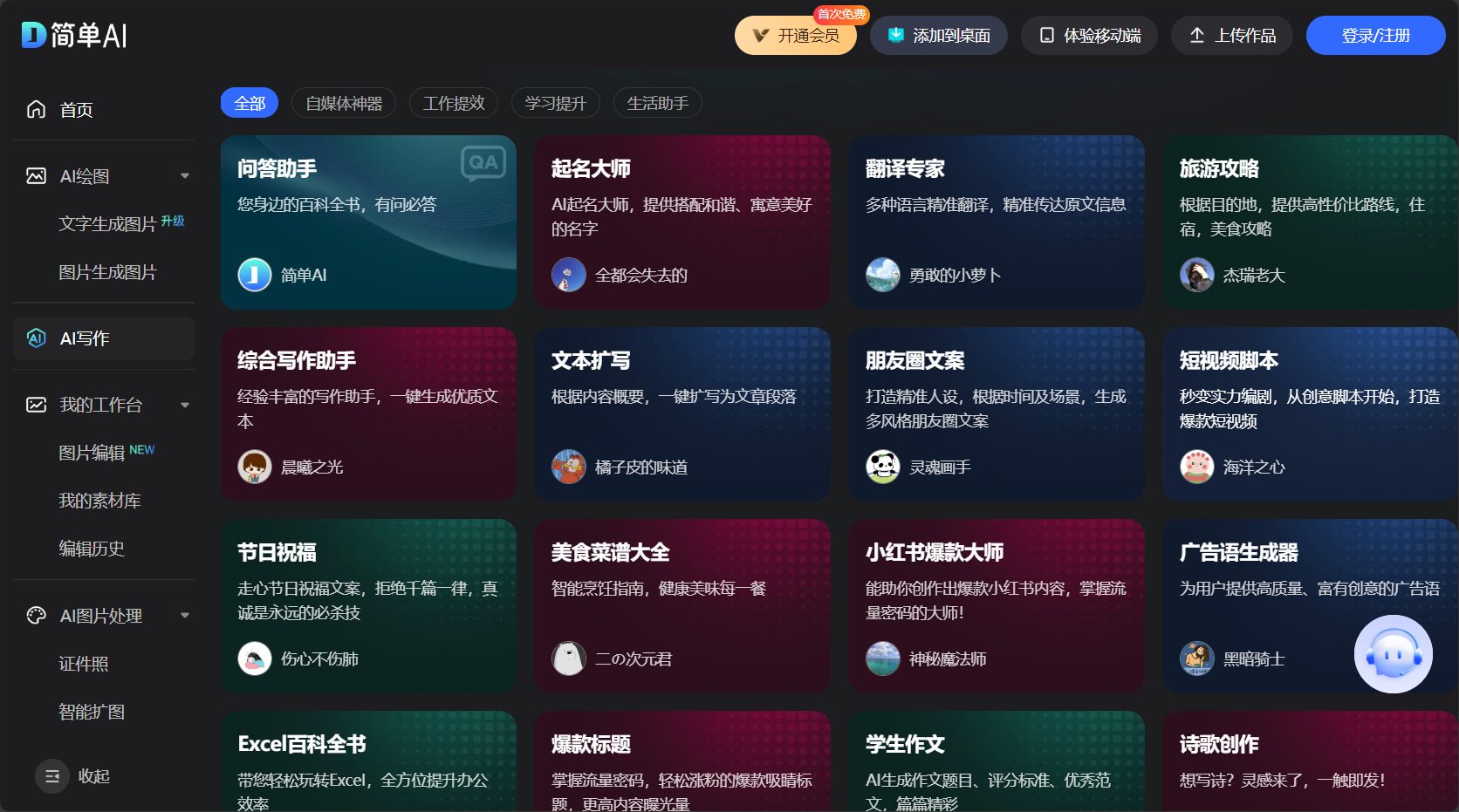Click avatar of 神秘魔法师
The image size is (1459, 812).
pyautogui.click(x=883, y=658)
